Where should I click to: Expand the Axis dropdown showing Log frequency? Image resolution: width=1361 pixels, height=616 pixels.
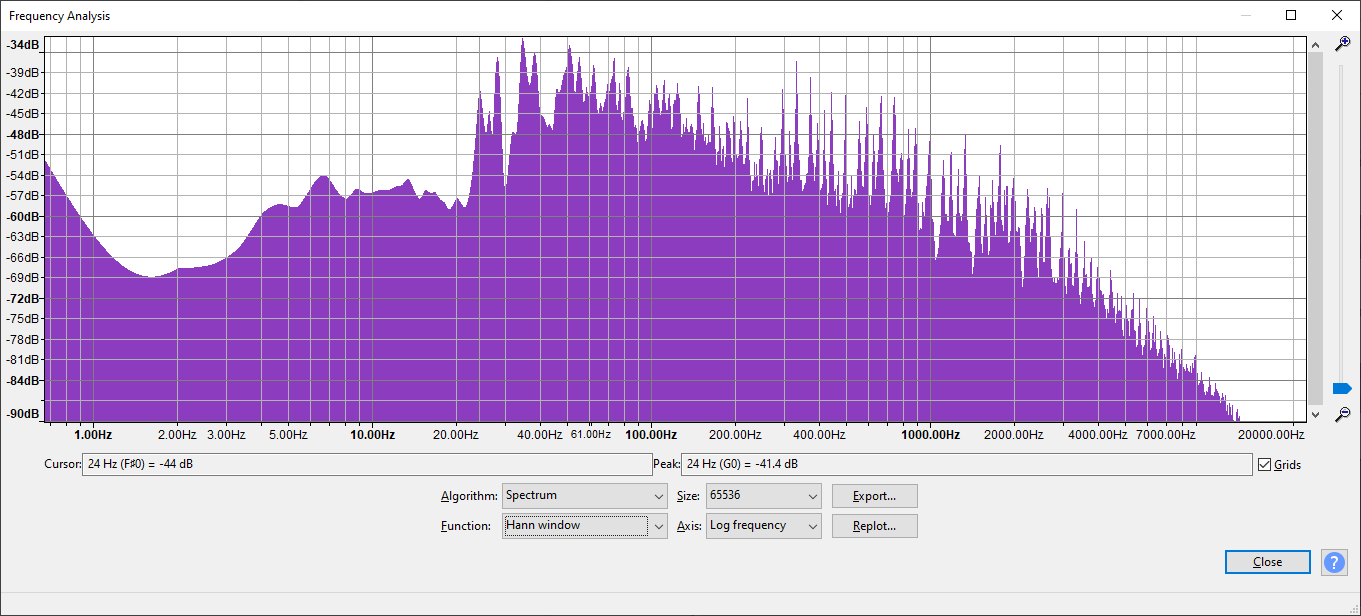coord(763,526)
